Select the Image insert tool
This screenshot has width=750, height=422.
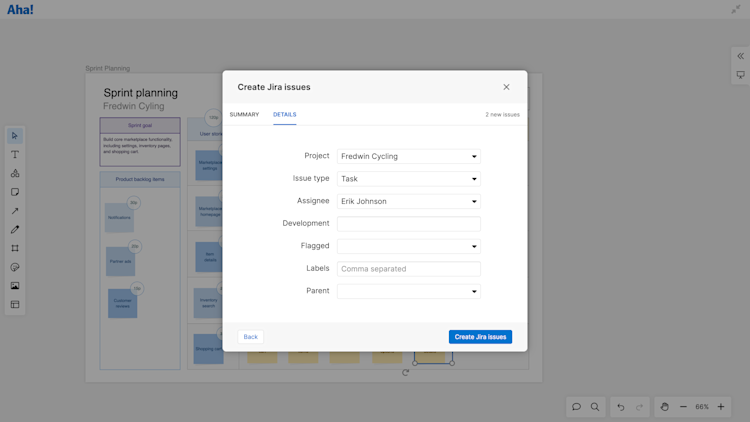click(x=15, y=286)
